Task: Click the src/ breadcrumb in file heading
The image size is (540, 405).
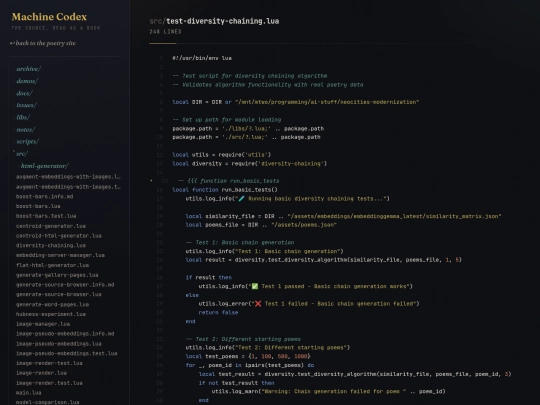Action: (157, 21)
